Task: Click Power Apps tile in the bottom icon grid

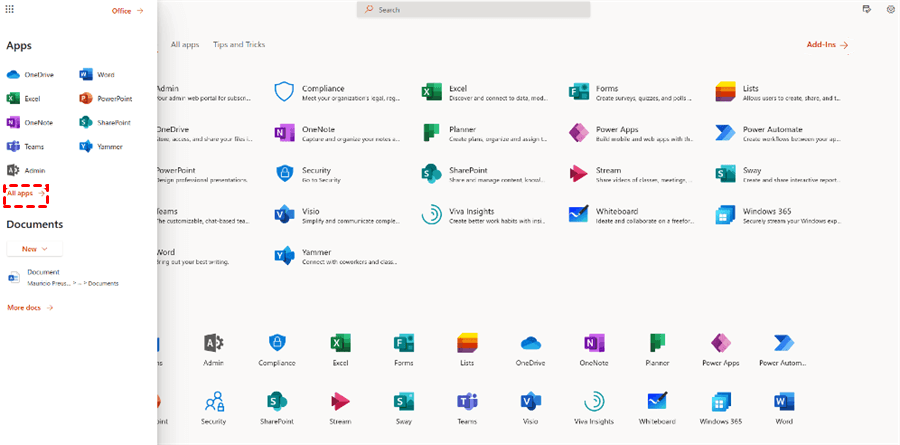Action: pos(721,350)
